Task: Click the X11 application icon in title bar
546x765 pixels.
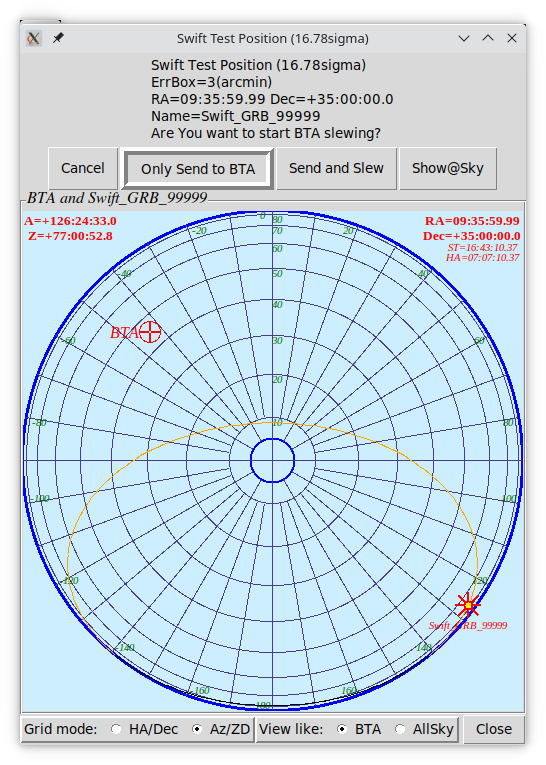Action: (x=34, y=38)
